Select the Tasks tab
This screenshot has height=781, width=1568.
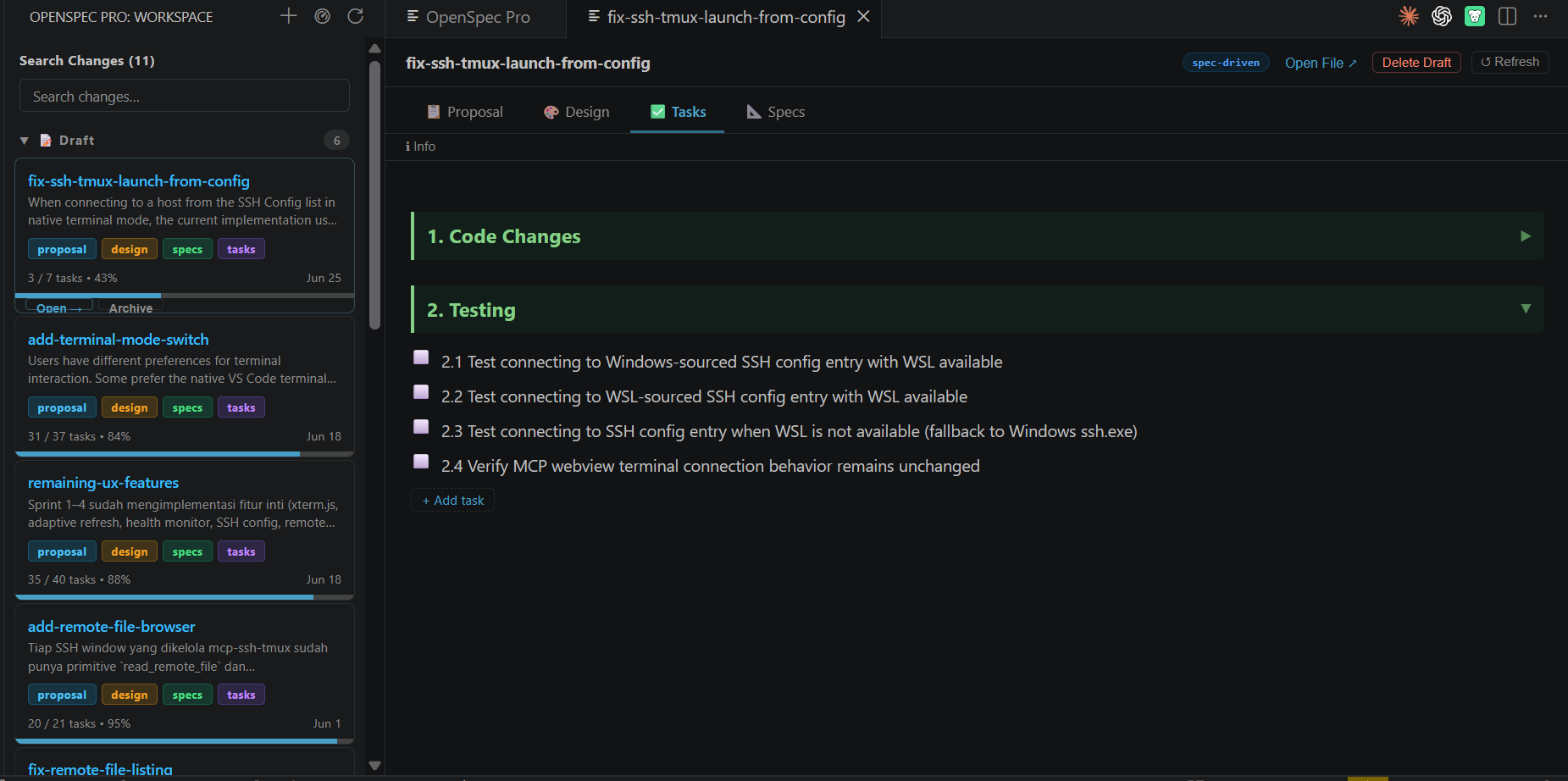678,112
